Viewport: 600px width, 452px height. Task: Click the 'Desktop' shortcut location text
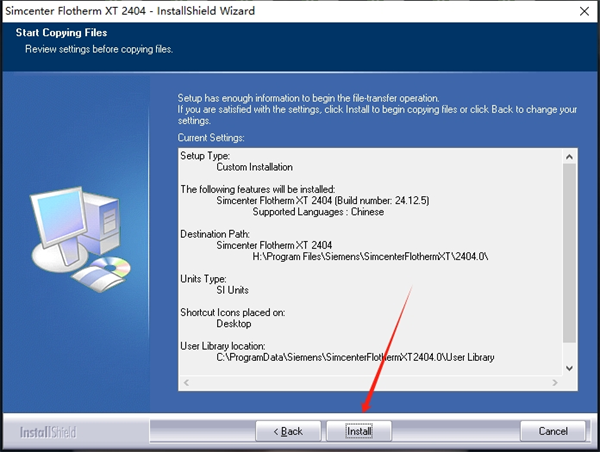234,324
